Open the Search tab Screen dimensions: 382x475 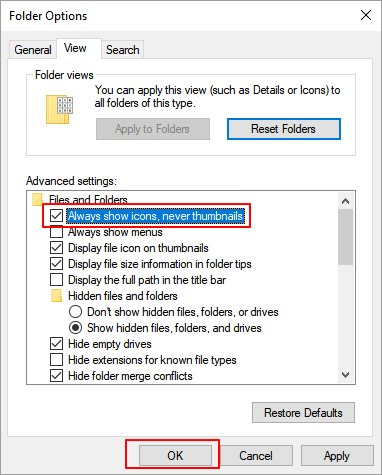123,50
